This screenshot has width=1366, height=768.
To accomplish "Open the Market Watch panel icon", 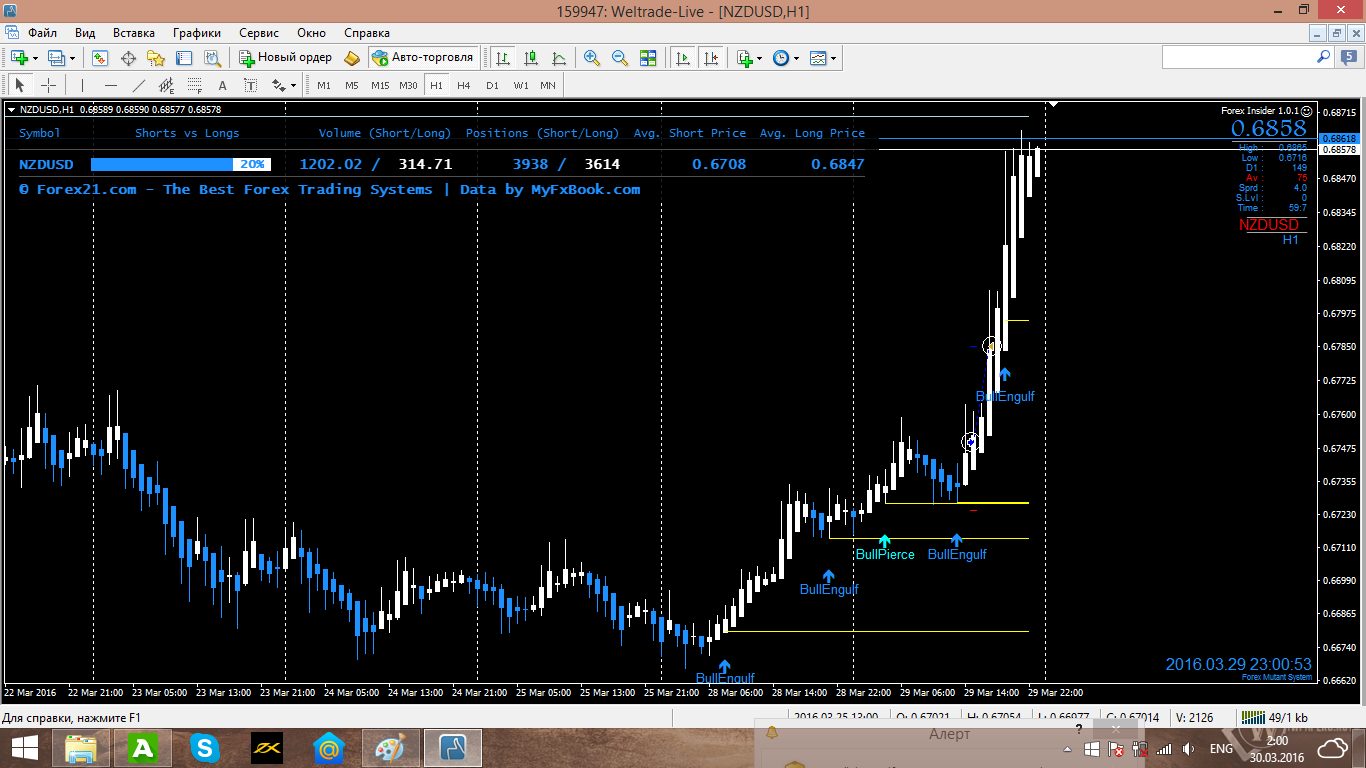I will pyautogui.click(x=100, y=58).
